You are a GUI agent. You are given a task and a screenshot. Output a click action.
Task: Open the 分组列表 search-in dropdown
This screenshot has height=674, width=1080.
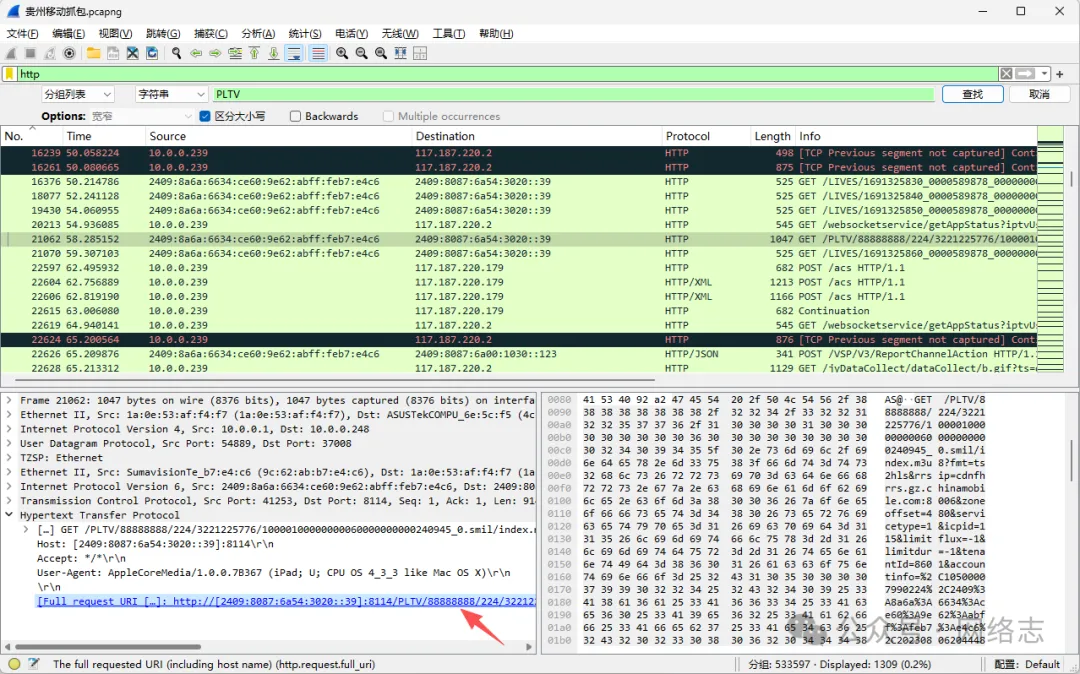[78, 94]
